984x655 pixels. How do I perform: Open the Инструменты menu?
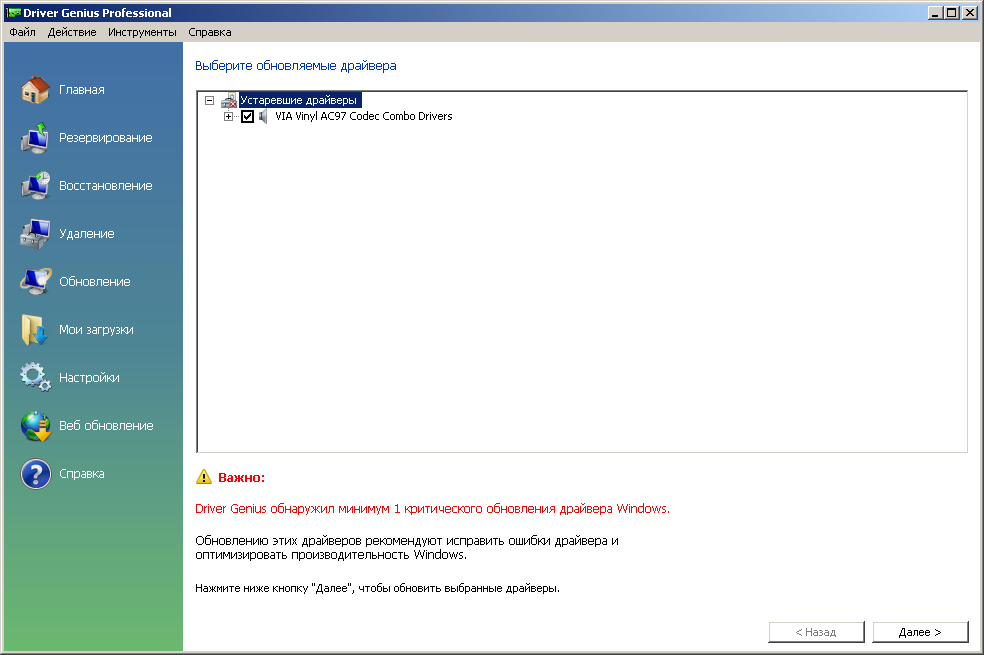coord(142,32)
